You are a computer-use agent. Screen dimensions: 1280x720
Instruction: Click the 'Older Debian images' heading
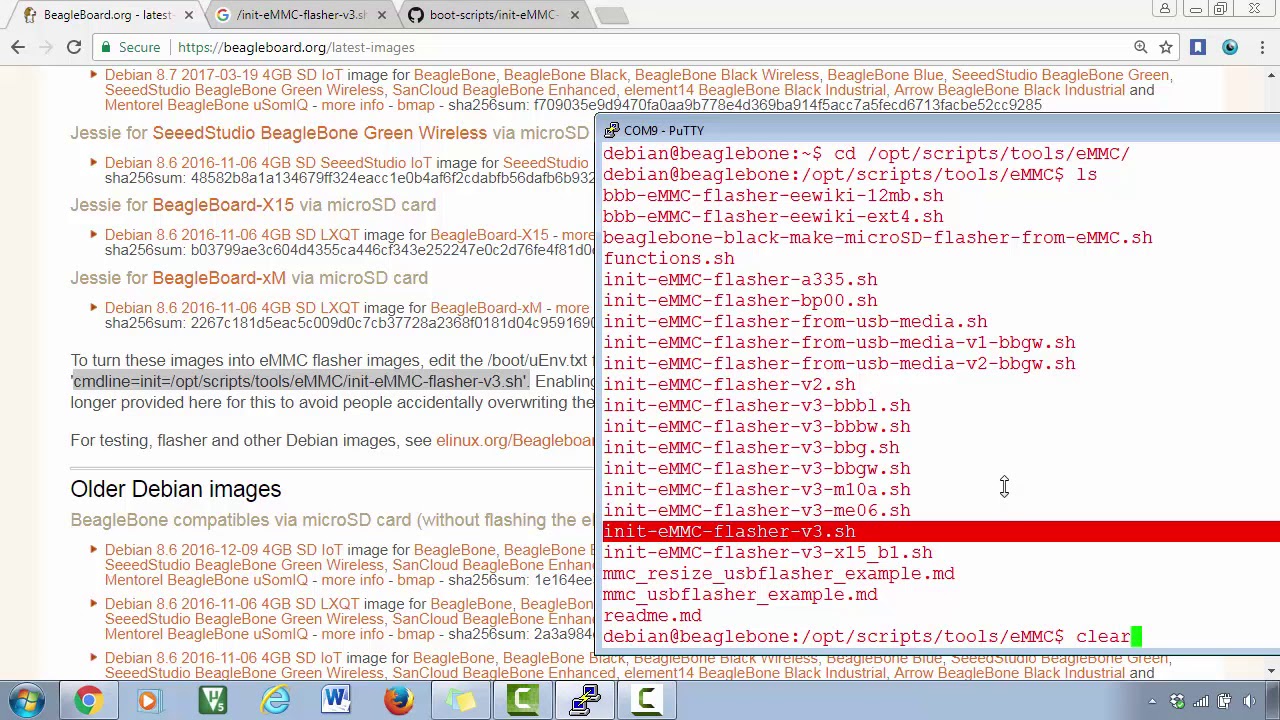click(176, 489)
